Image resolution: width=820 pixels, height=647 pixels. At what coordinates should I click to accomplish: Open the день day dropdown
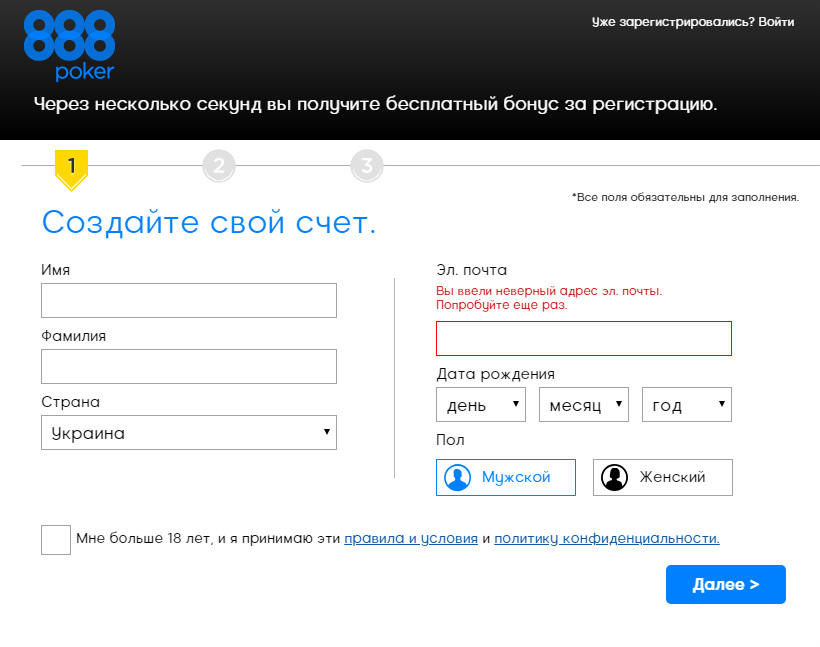[x=480, y=404]
